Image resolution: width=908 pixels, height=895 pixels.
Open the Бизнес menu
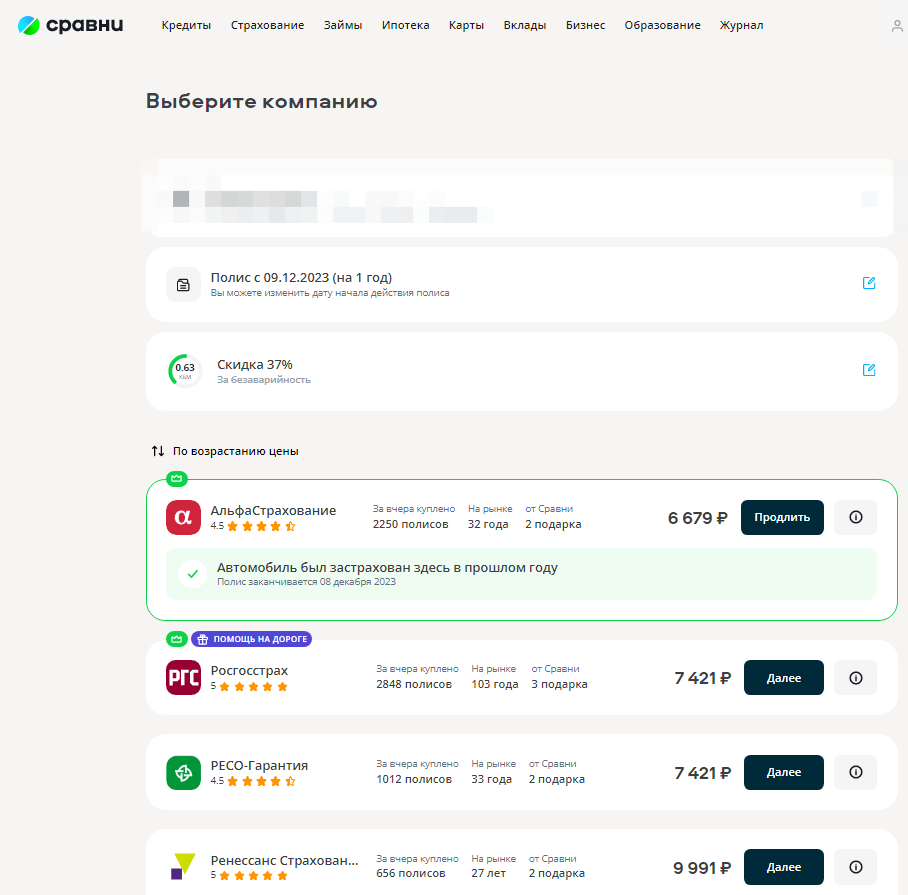point(585,25)
